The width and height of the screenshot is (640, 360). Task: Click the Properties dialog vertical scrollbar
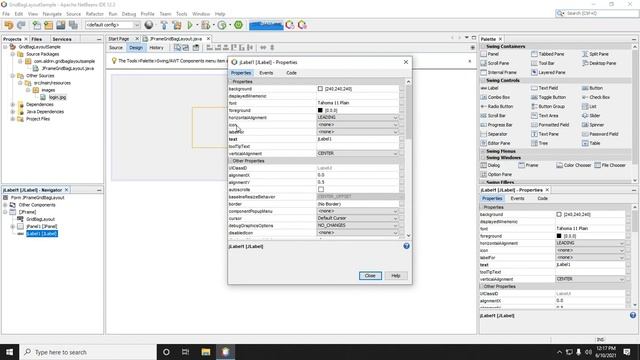409,159
